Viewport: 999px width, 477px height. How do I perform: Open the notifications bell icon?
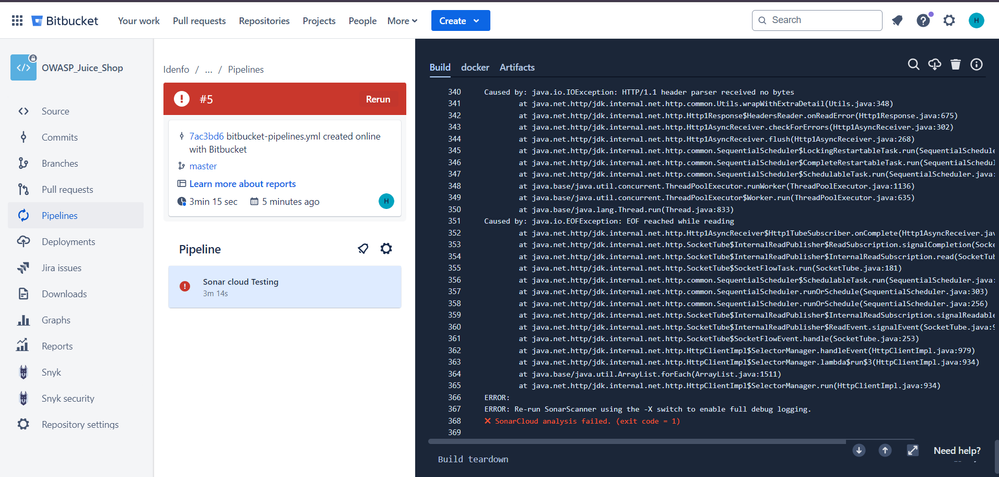coord(897,20)
